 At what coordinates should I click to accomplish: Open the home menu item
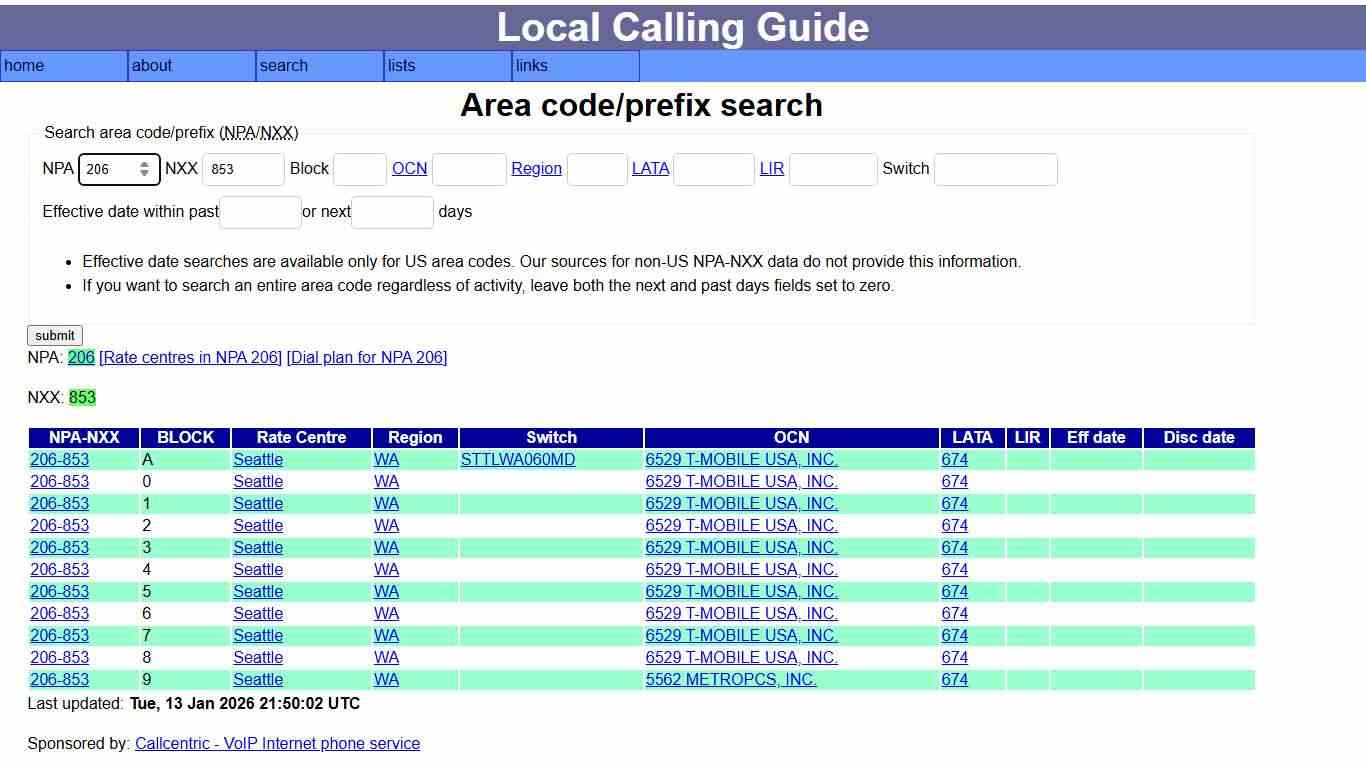(24, 66)
